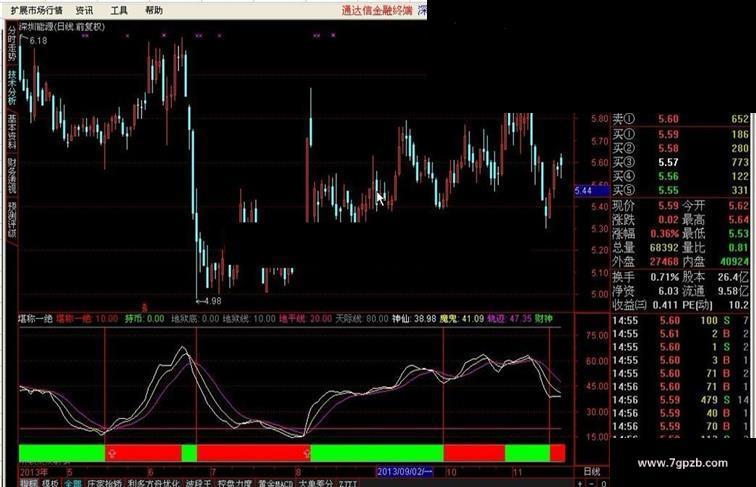Open the 扩展市场行情 menu

[37, 10]
